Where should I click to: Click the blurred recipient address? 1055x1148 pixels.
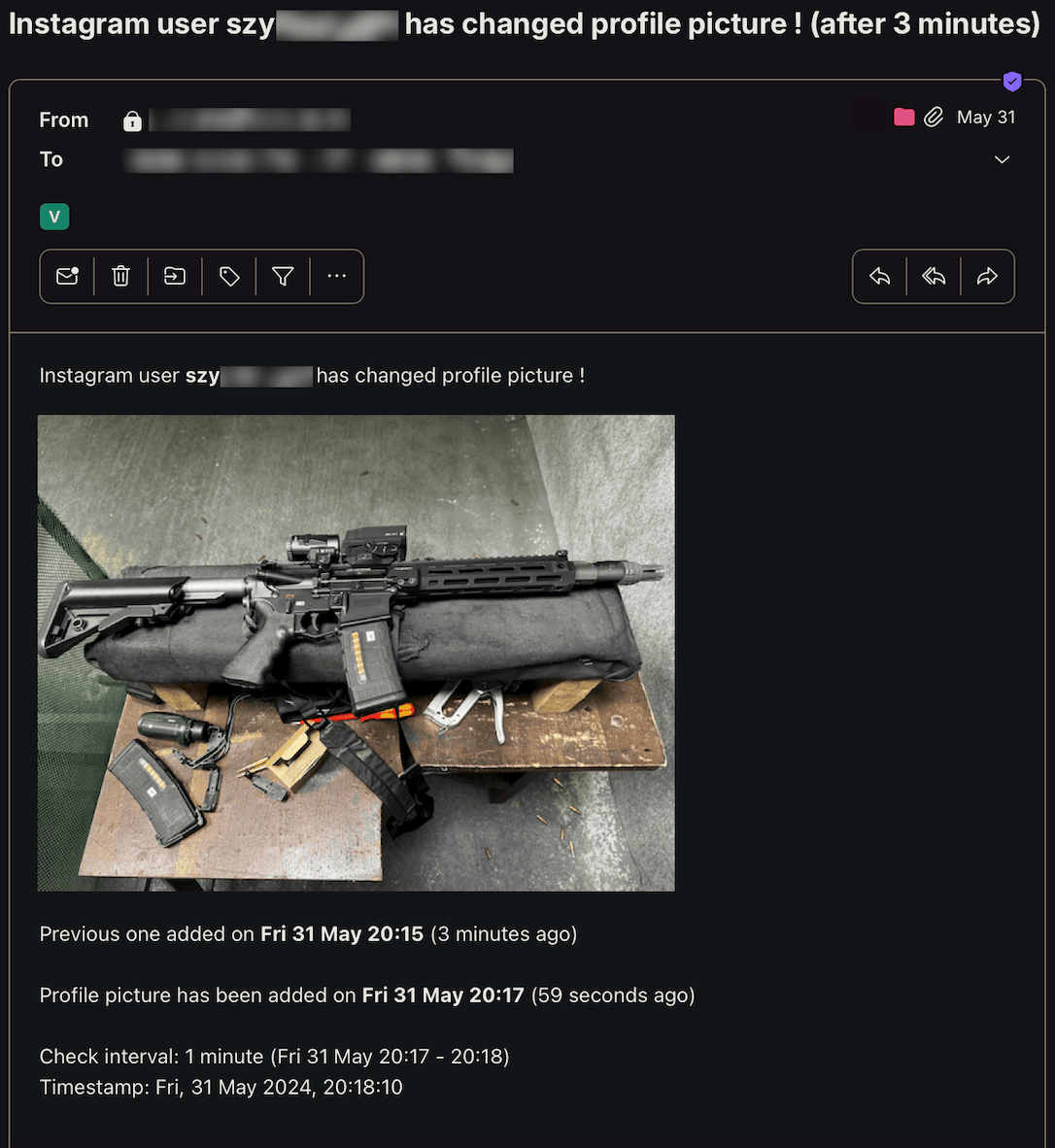[x=319, y=160]
